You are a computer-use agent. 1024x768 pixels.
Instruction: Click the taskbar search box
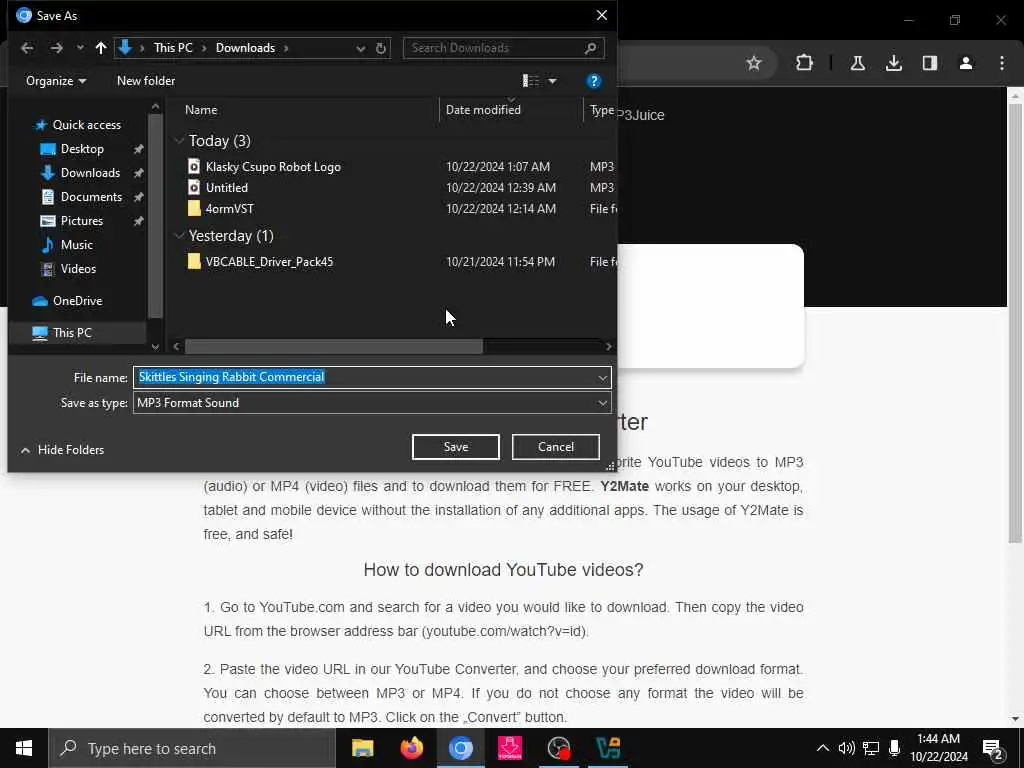tap(192, 748)
